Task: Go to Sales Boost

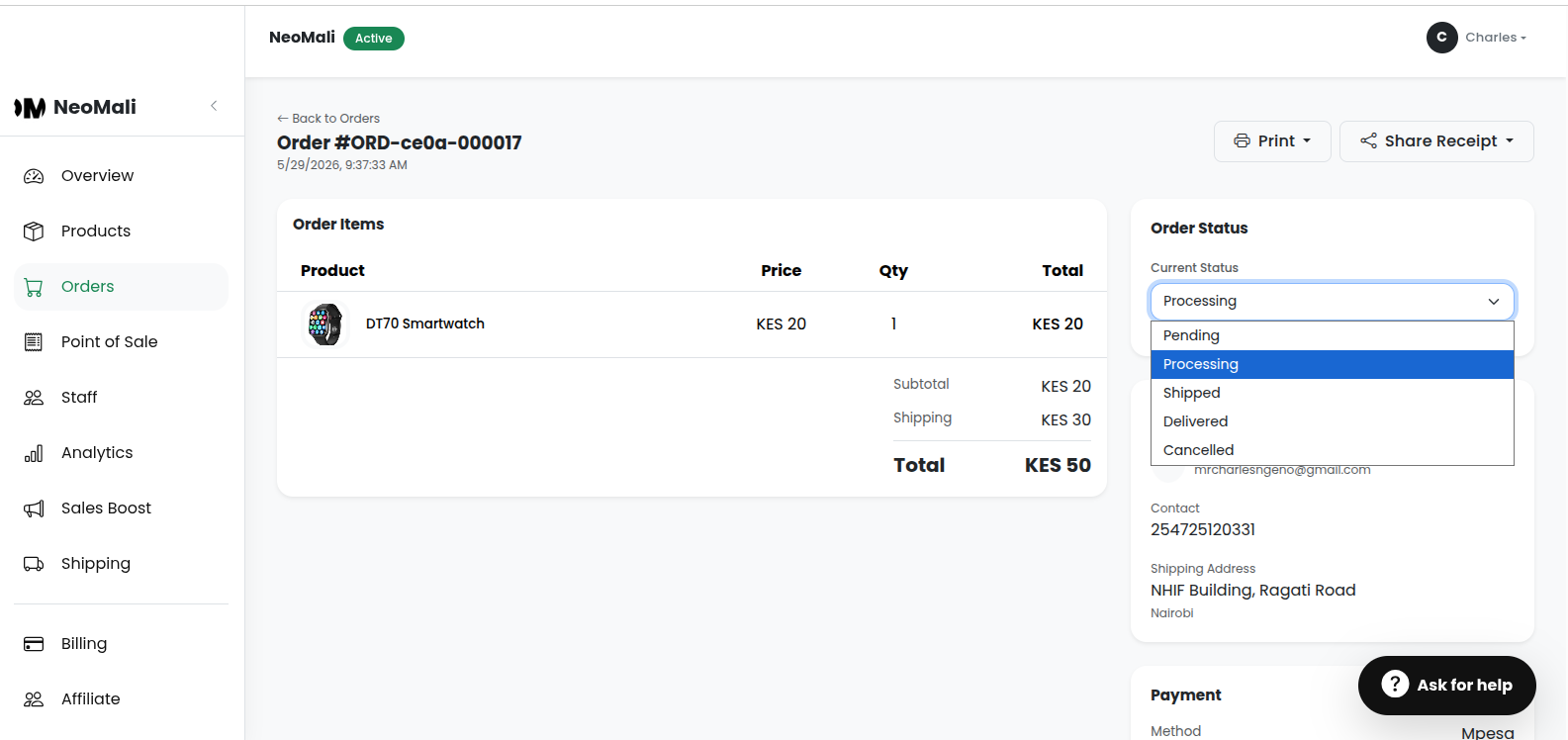Action: [121, 509]
